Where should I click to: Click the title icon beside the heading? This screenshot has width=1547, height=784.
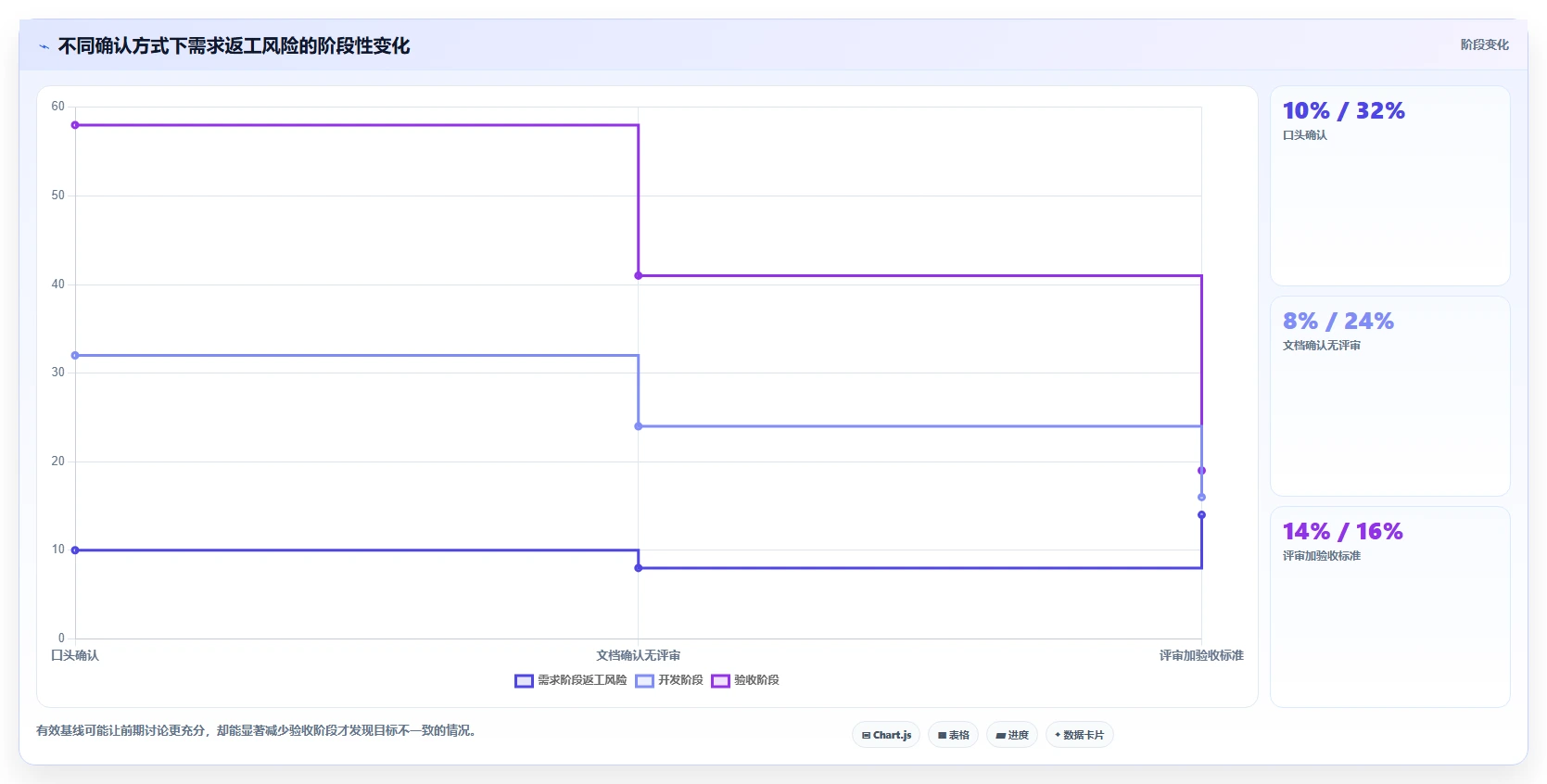tap(44, 46)
